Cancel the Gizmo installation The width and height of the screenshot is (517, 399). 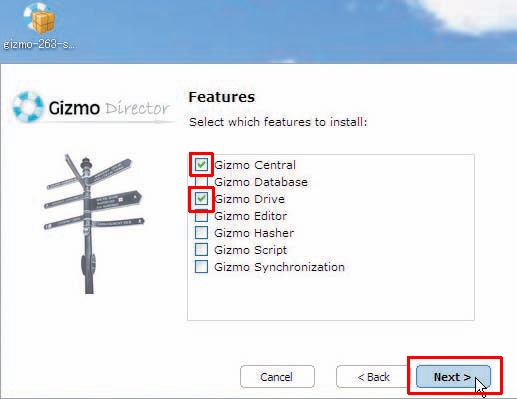click(x=277, y=377)
